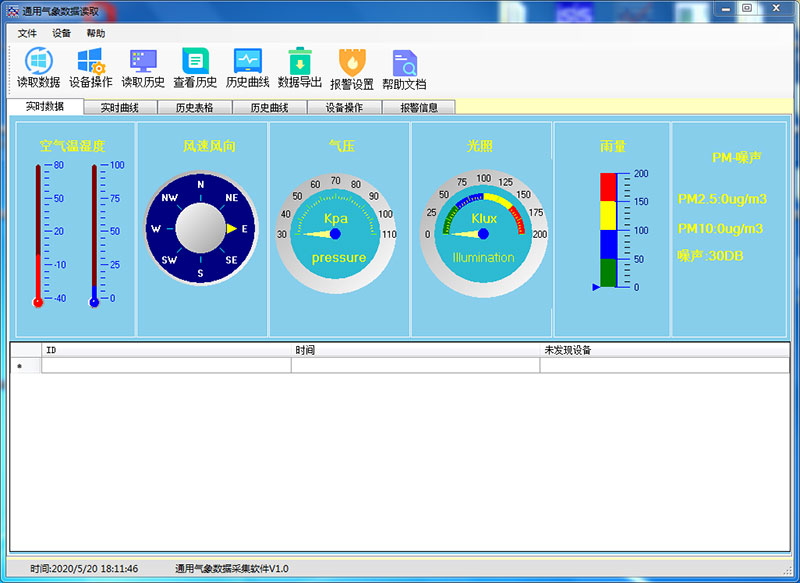Click the 时间 column header
800x583 pixels.
415,350
